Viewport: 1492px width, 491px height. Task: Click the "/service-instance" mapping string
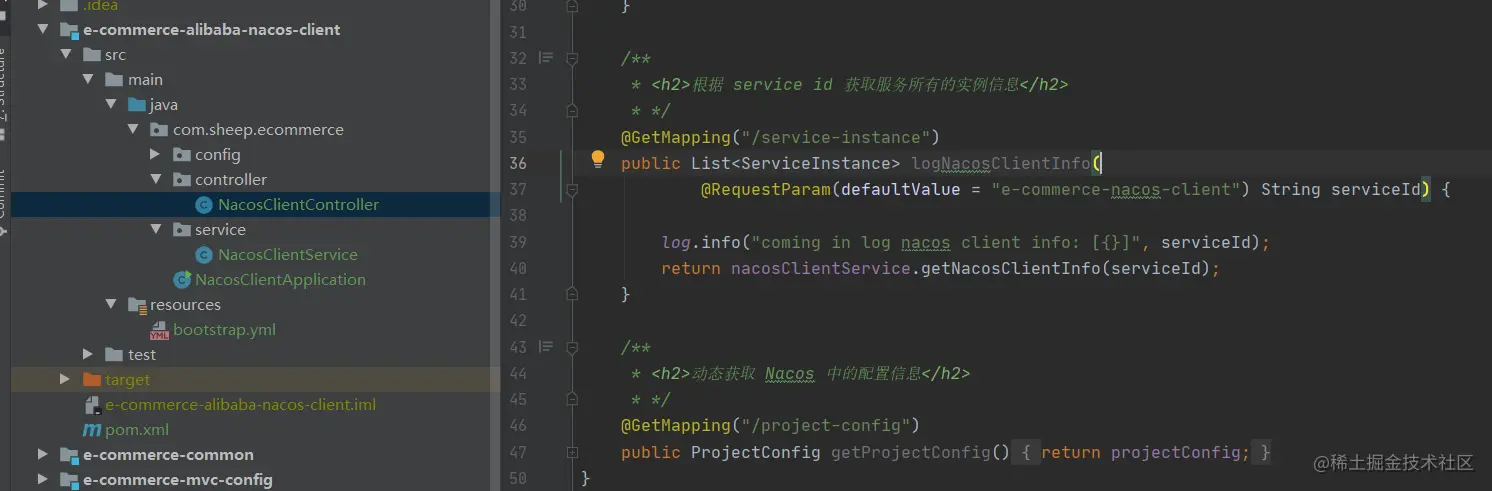[835, 137]
